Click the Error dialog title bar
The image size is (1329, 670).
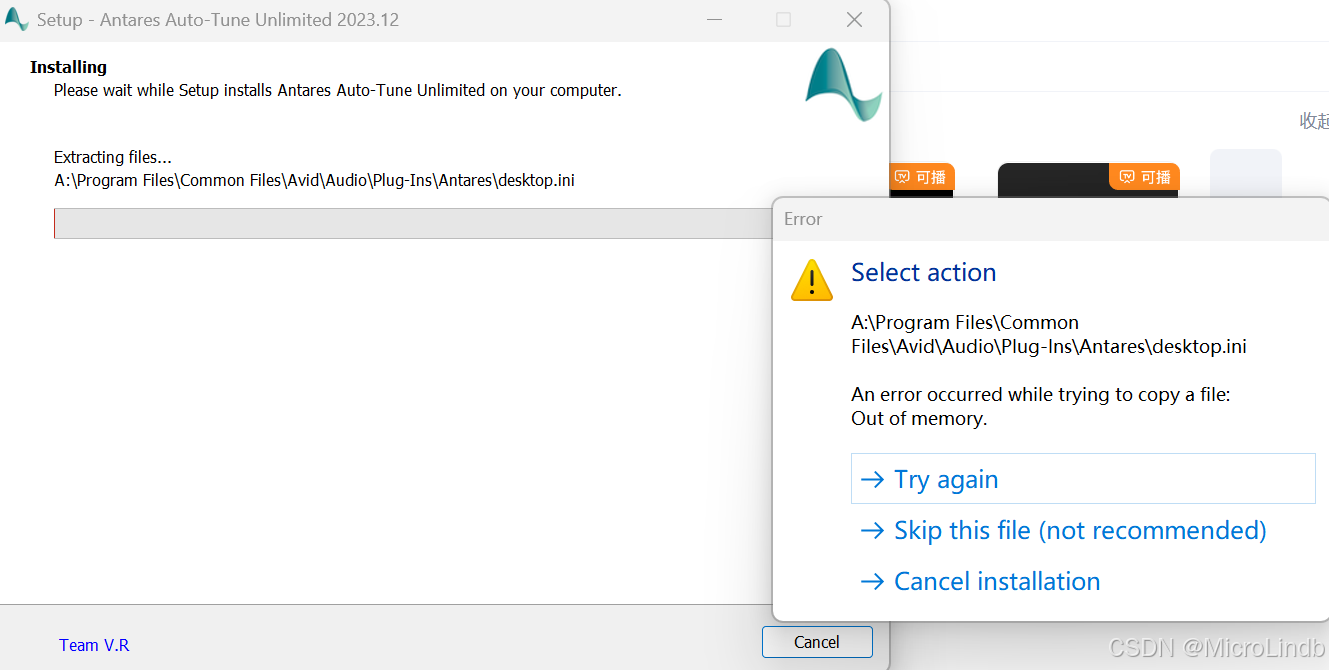click(1050, 218)
